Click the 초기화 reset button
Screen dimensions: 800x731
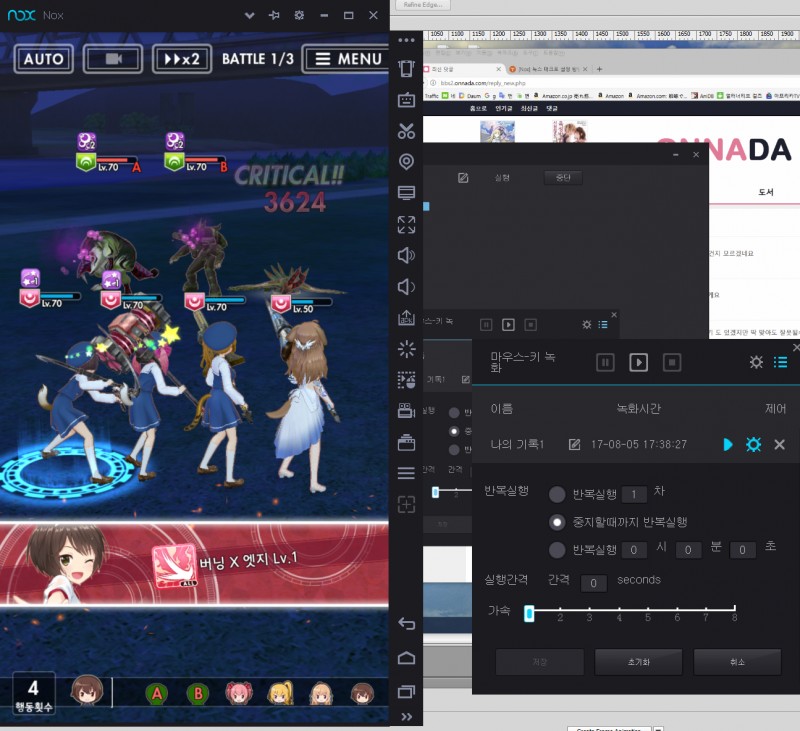pos(638,662)
